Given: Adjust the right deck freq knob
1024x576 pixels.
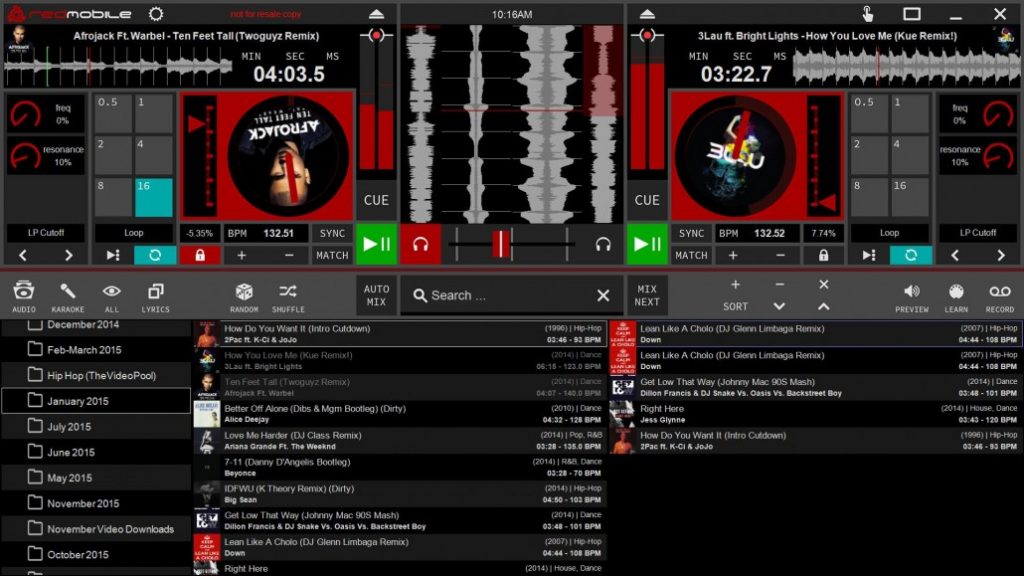Looking at the screenshot, I should pyautogui.click(x=998, y=114).
